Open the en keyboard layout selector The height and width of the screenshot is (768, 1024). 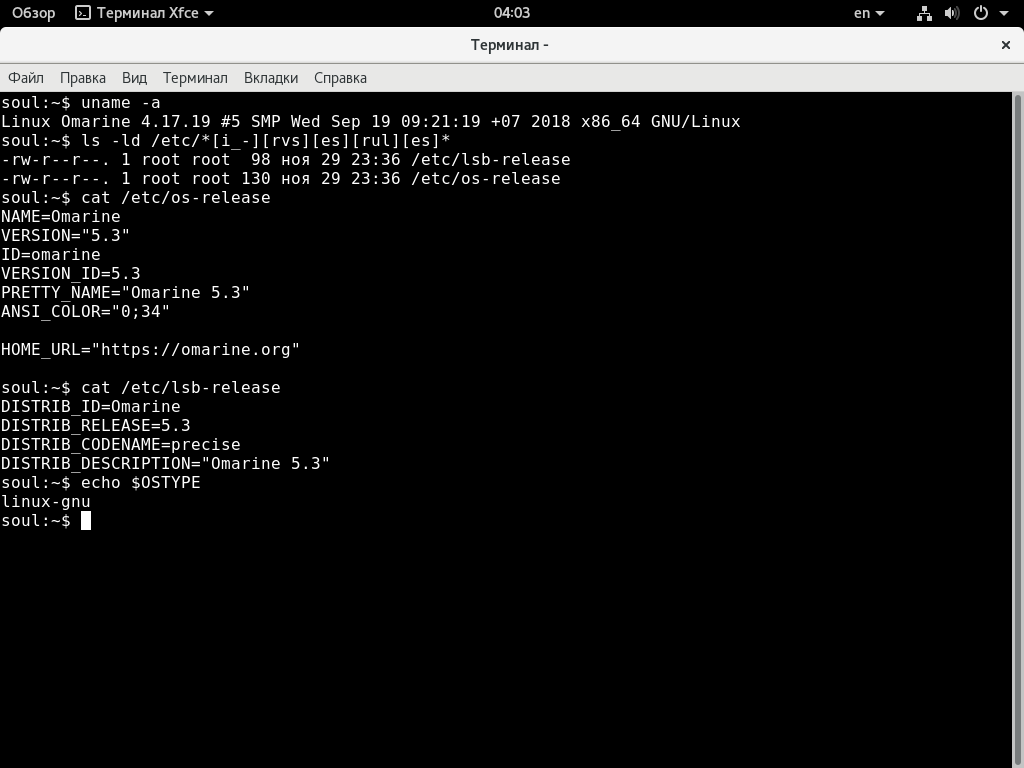(x=869, y=12)
